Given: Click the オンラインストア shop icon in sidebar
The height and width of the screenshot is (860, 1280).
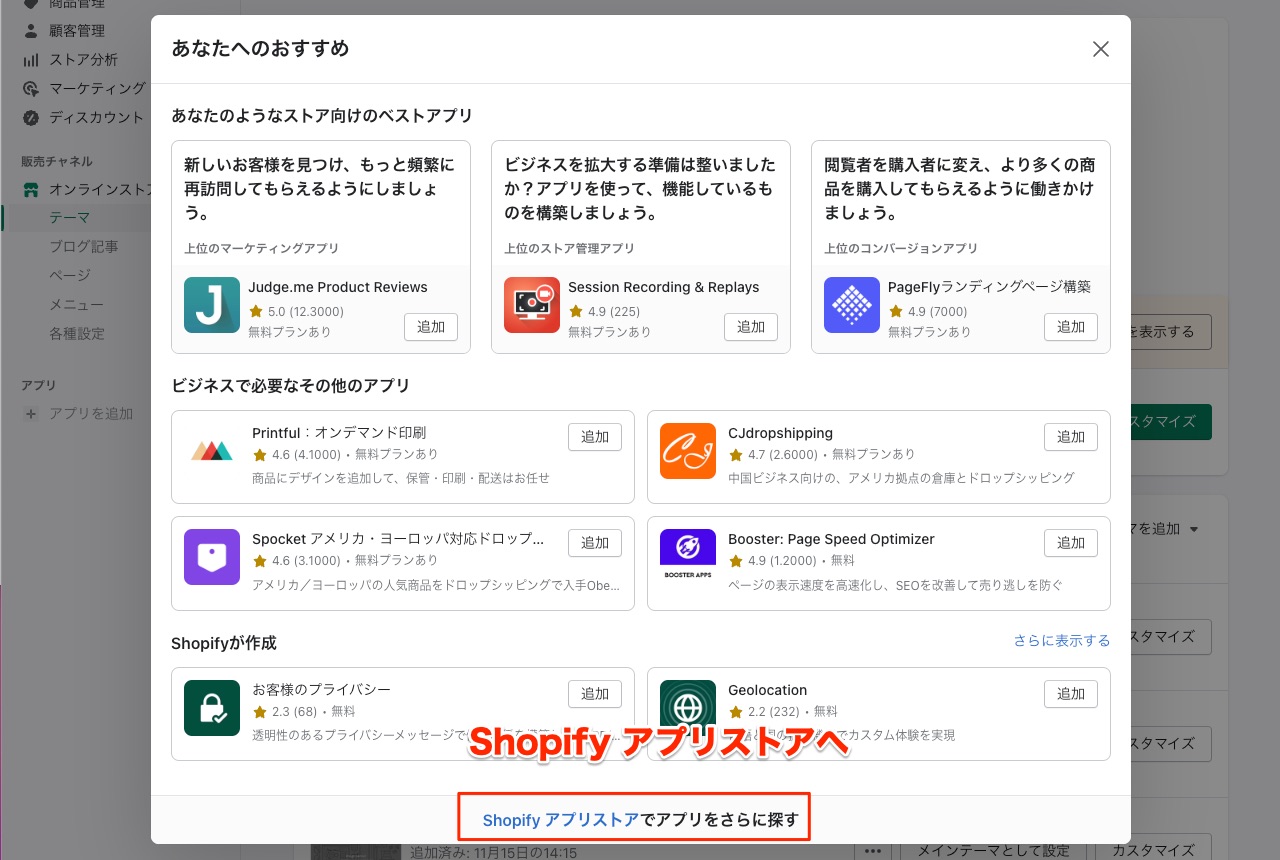Looking at the screenshot, I should (31, 189).
